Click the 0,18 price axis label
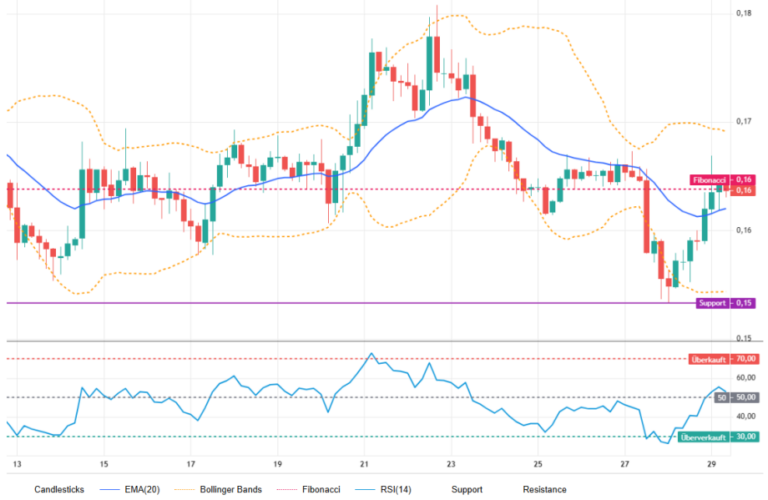The image size is (768, 500). click(744, 13)
